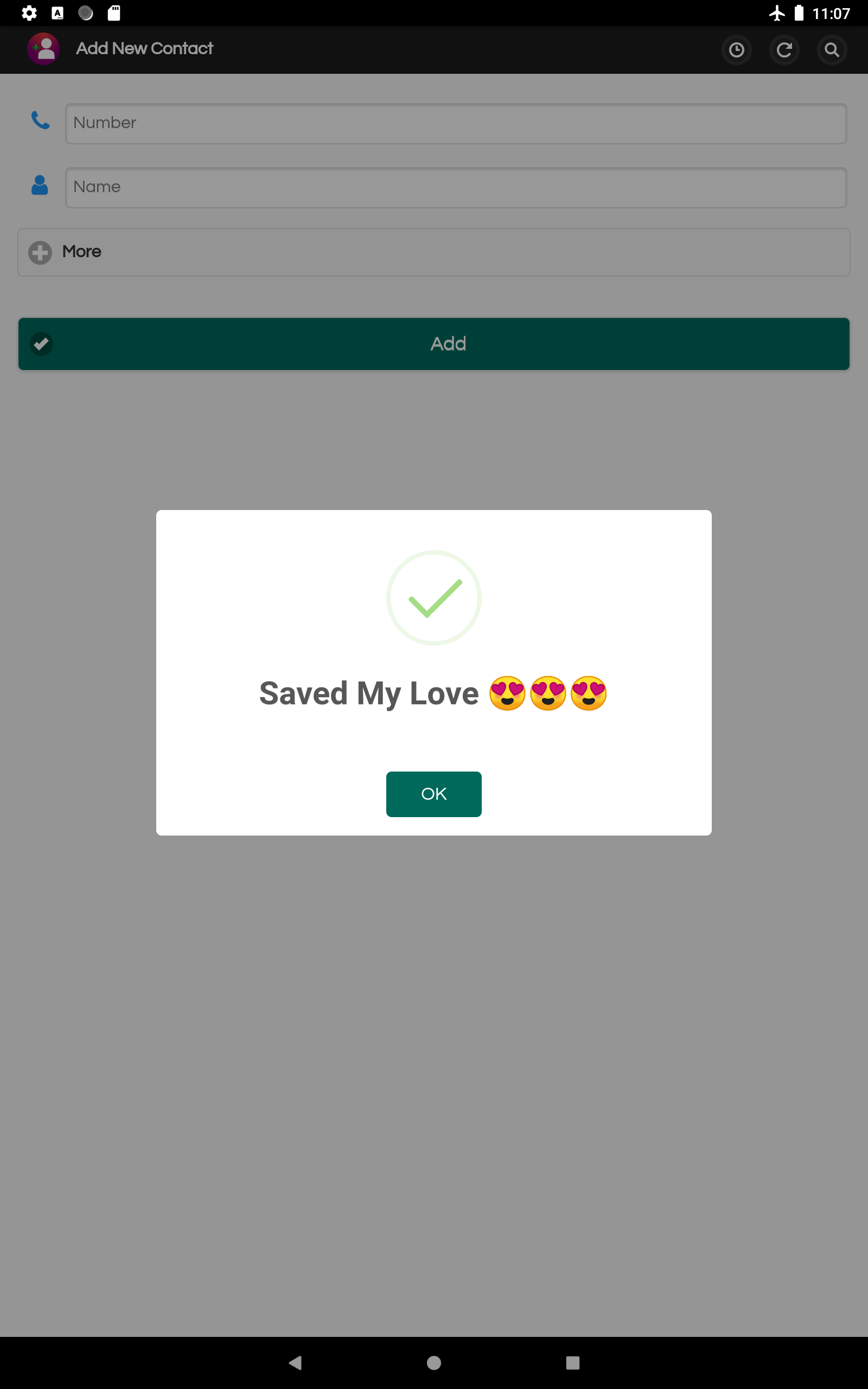Click the blue person icon
Screen dimensions: 868x1389
click(x=40, y=185)
